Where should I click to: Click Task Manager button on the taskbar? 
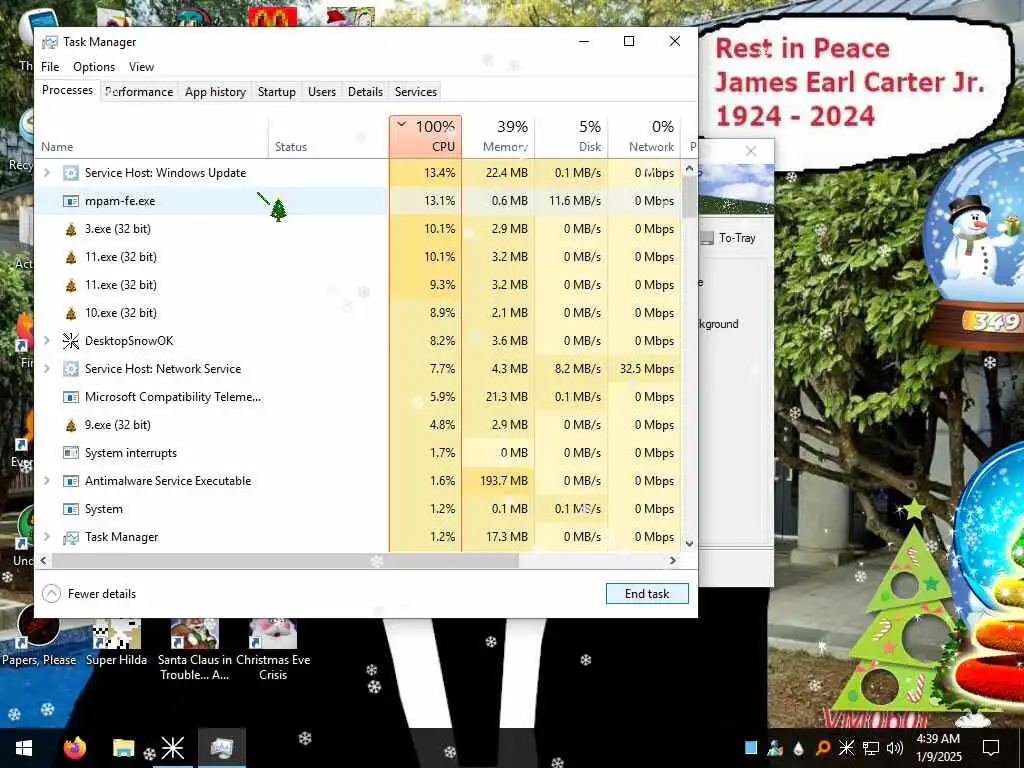[x=222, y=748]
